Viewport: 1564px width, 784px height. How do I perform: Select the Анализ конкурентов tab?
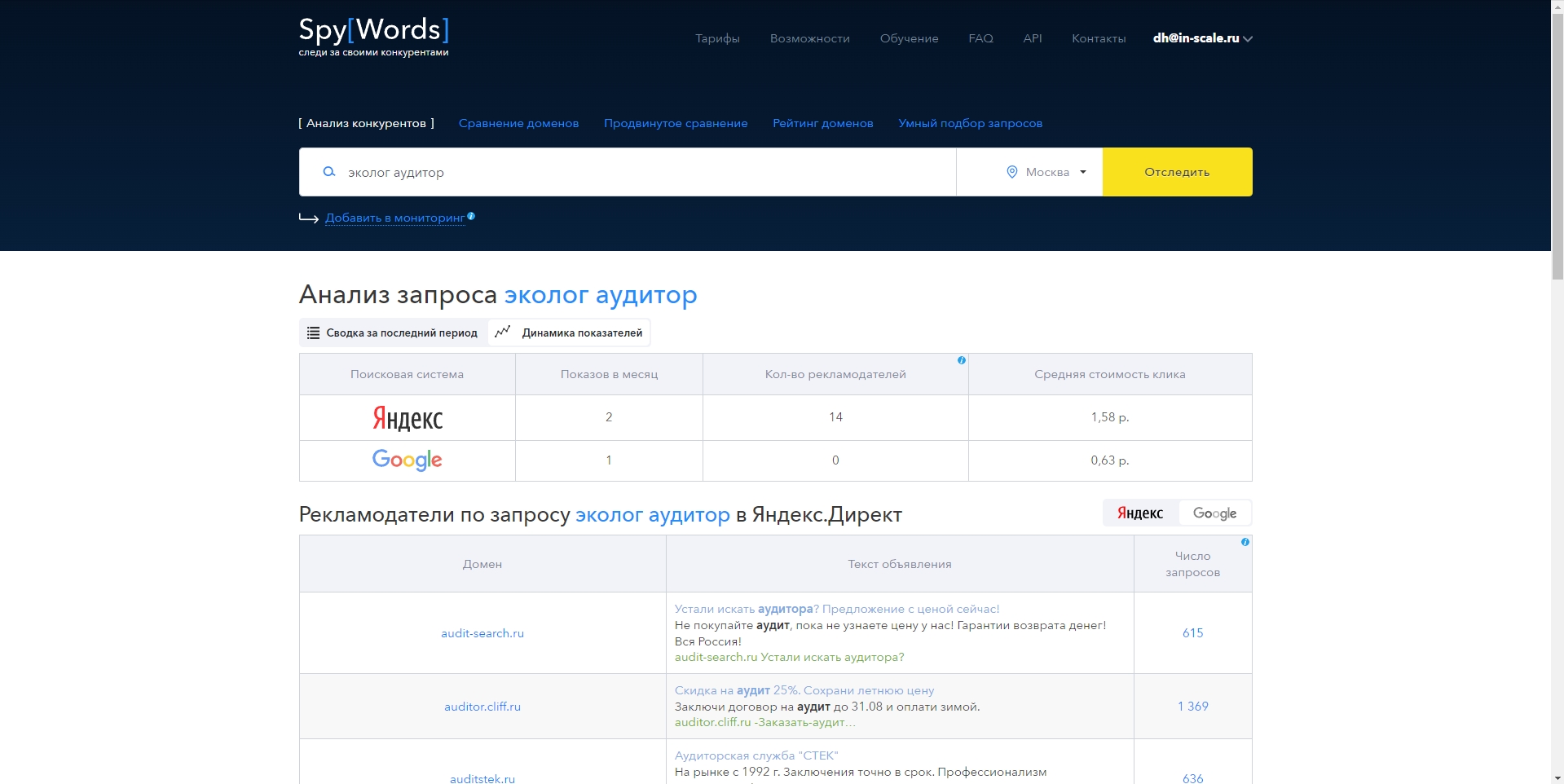click(366, 123)
